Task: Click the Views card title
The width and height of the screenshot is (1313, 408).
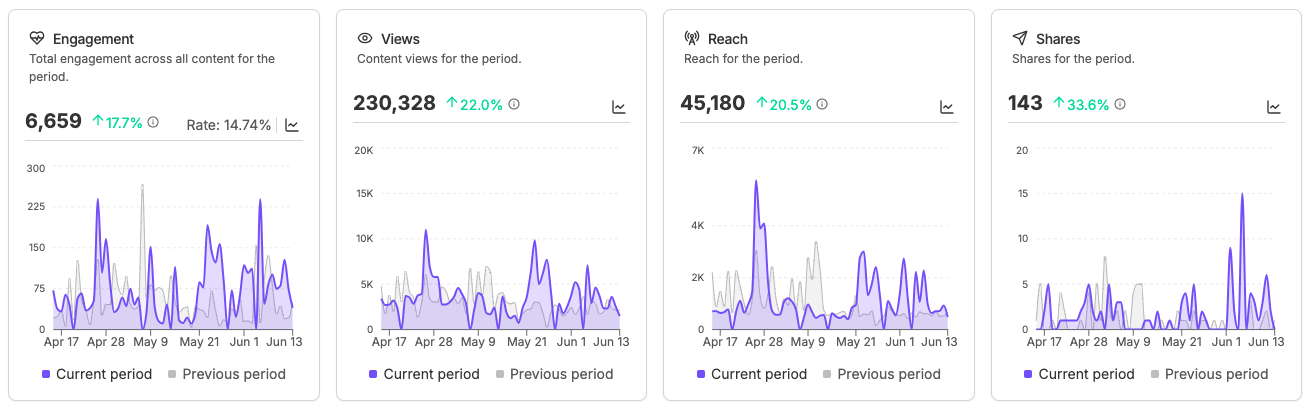Action: pyautogui.click(x=400, y=39)
